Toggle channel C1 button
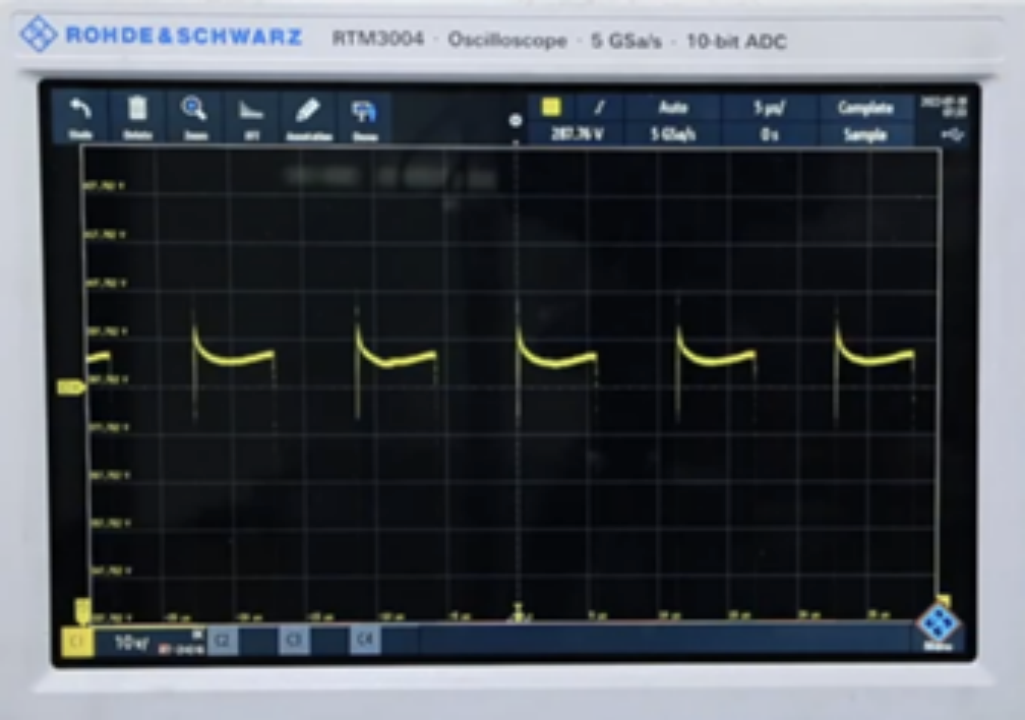This screenshot has width=1025, height=720. pos(78,642)
